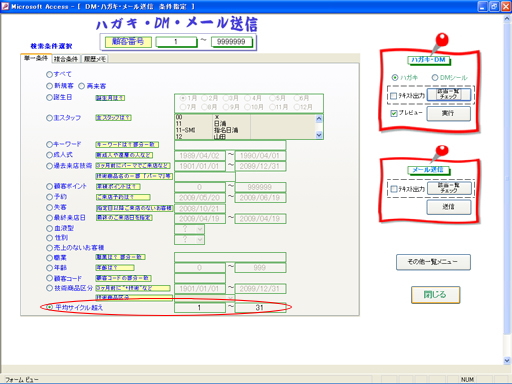
Task: Select the 平均サイクル超え radio button
Action: tap(49, 307)
